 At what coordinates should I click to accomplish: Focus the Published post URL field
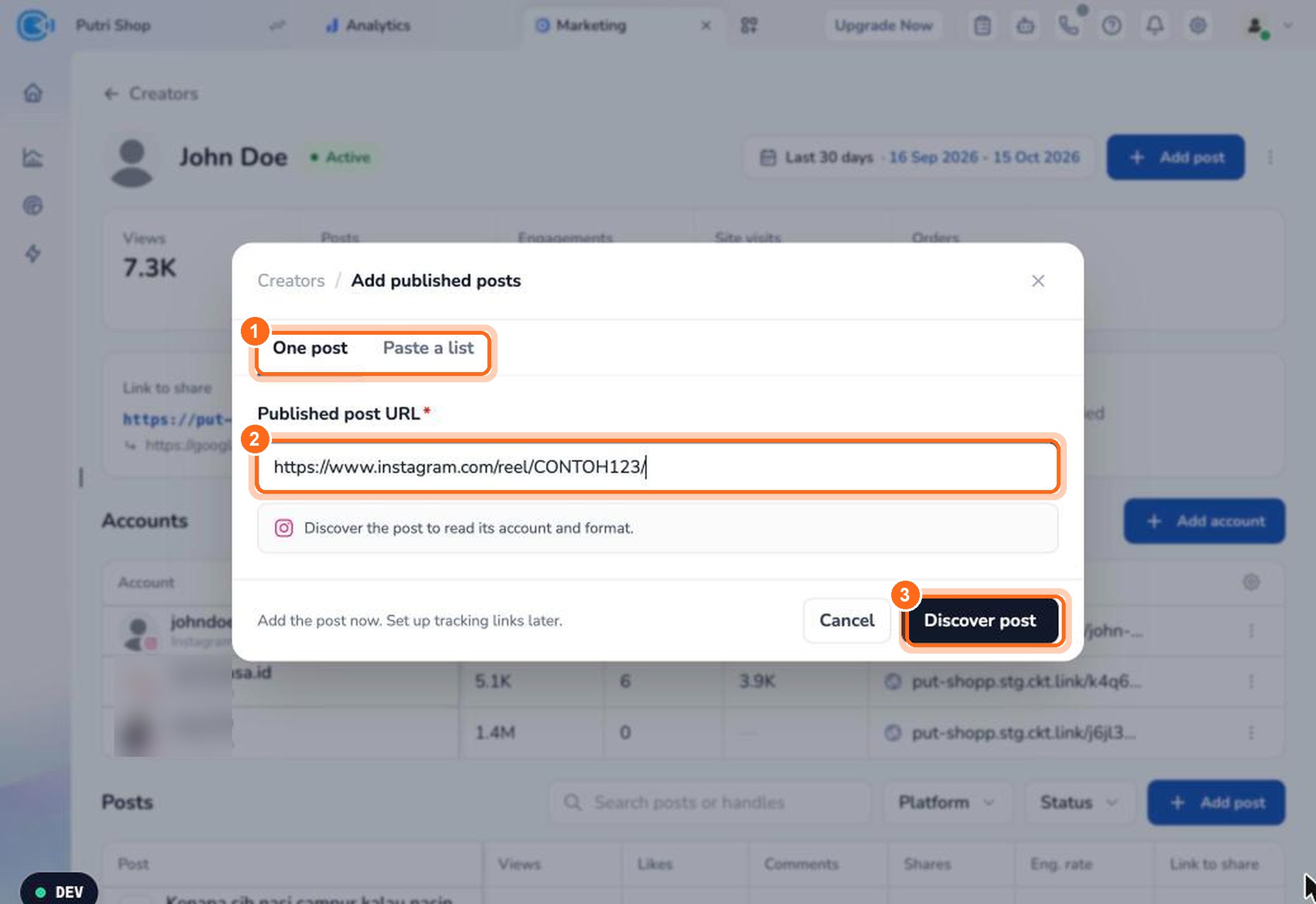[x=657, y=467]
